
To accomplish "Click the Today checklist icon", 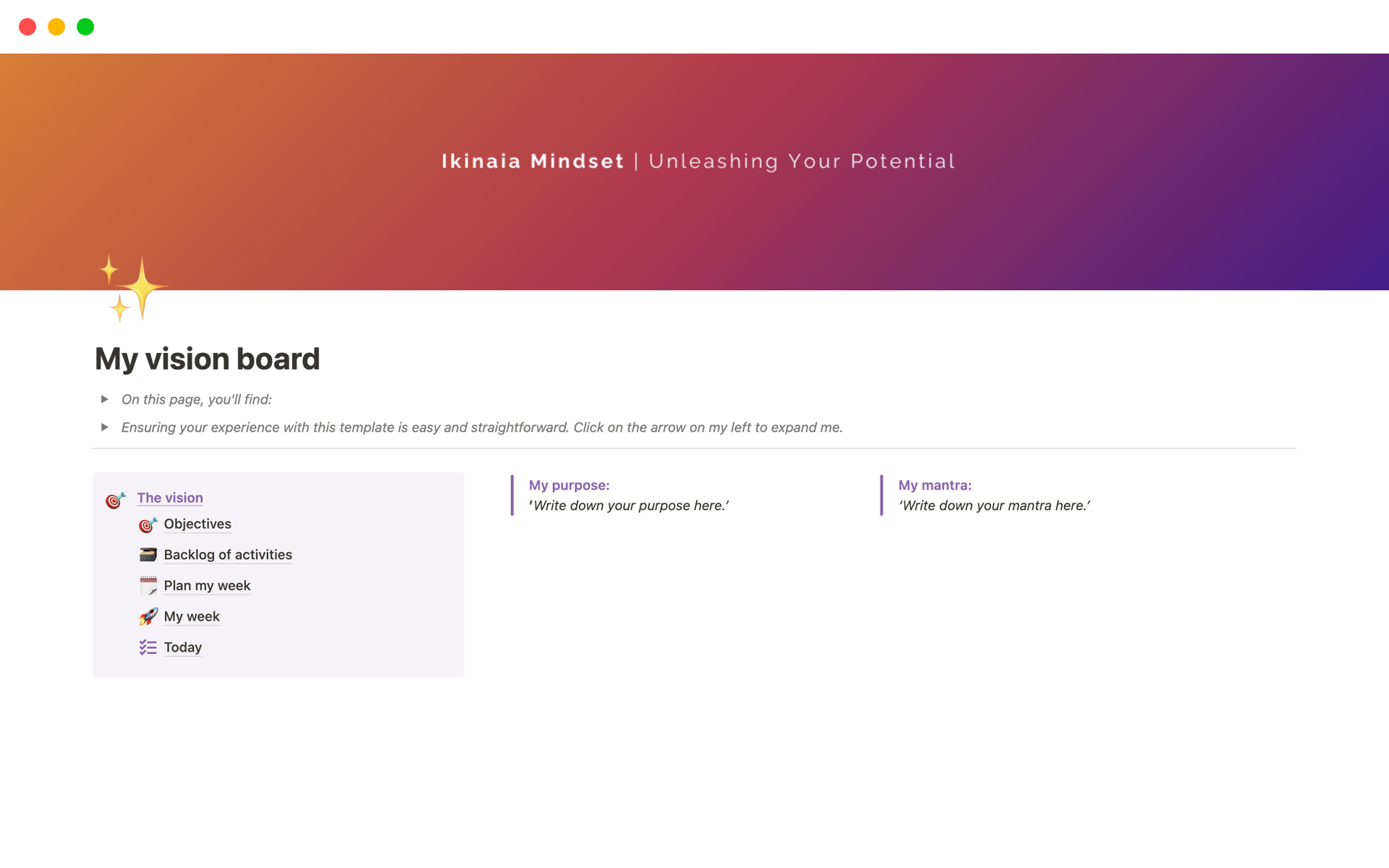I will [148, 647].
